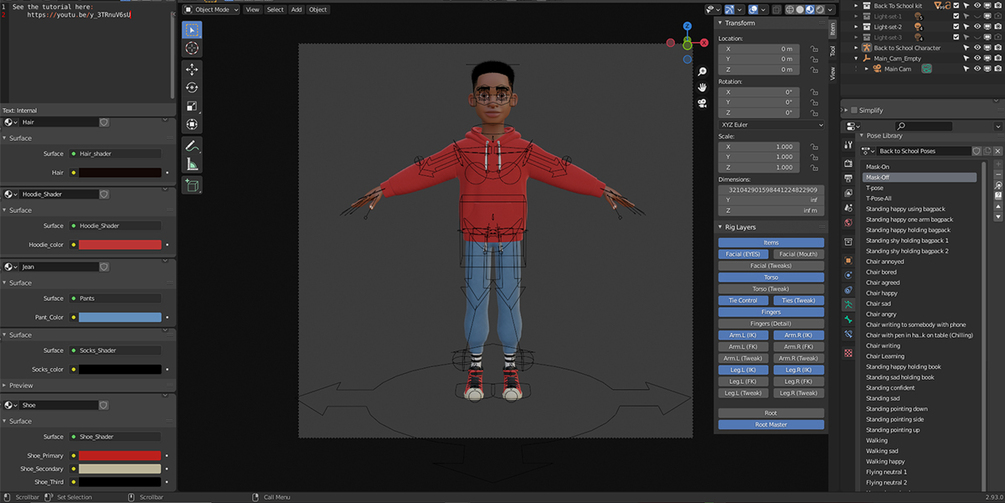Open the XYZ Euler rotation mode dropdown
This screenshot has height=503, width=1005.
770,125
